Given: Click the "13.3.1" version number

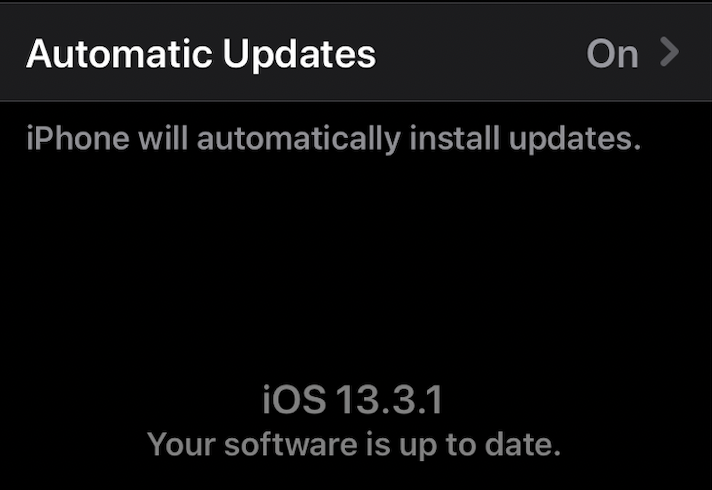Looking at the screenshot, I should click(390, 400).
